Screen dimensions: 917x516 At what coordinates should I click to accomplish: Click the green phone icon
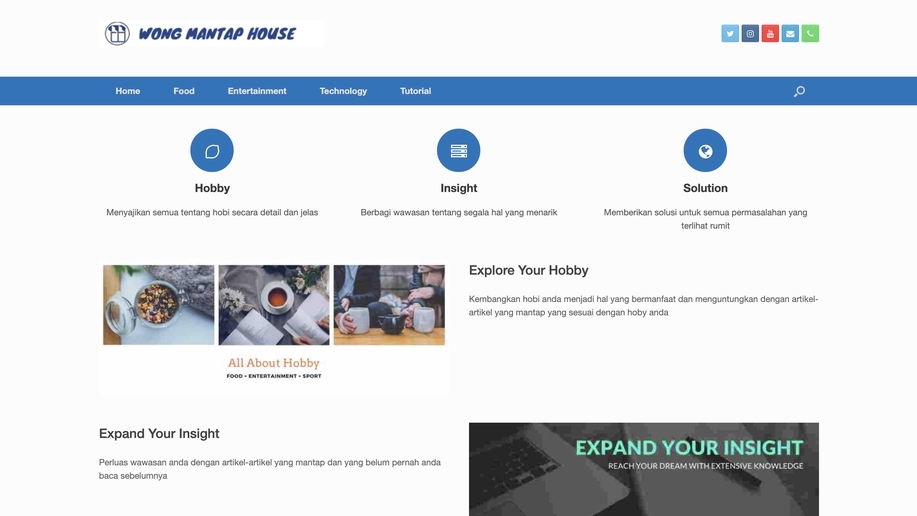tap(810, 33)
